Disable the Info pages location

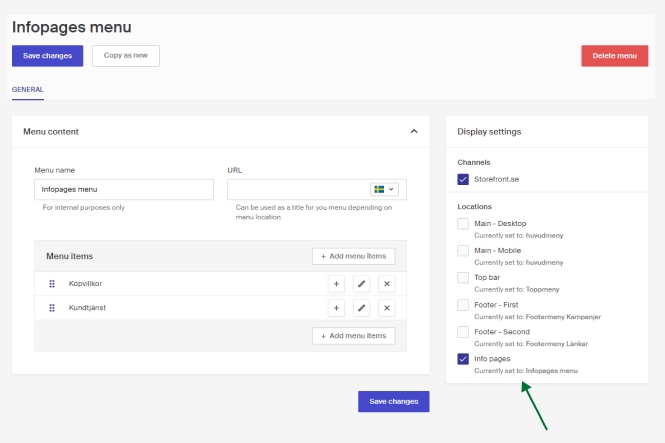coord(463,358)
